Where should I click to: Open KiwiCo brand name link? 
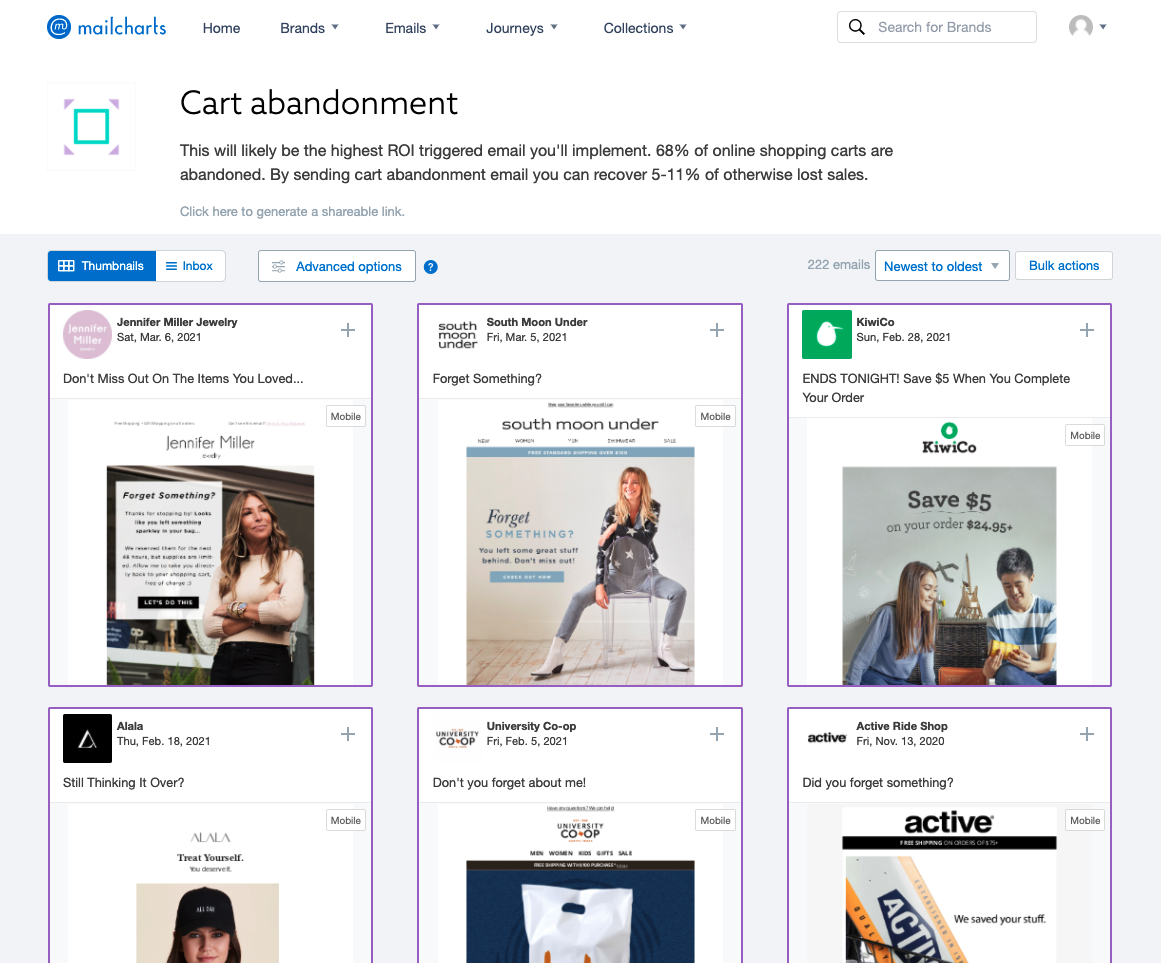click(875, 322)
